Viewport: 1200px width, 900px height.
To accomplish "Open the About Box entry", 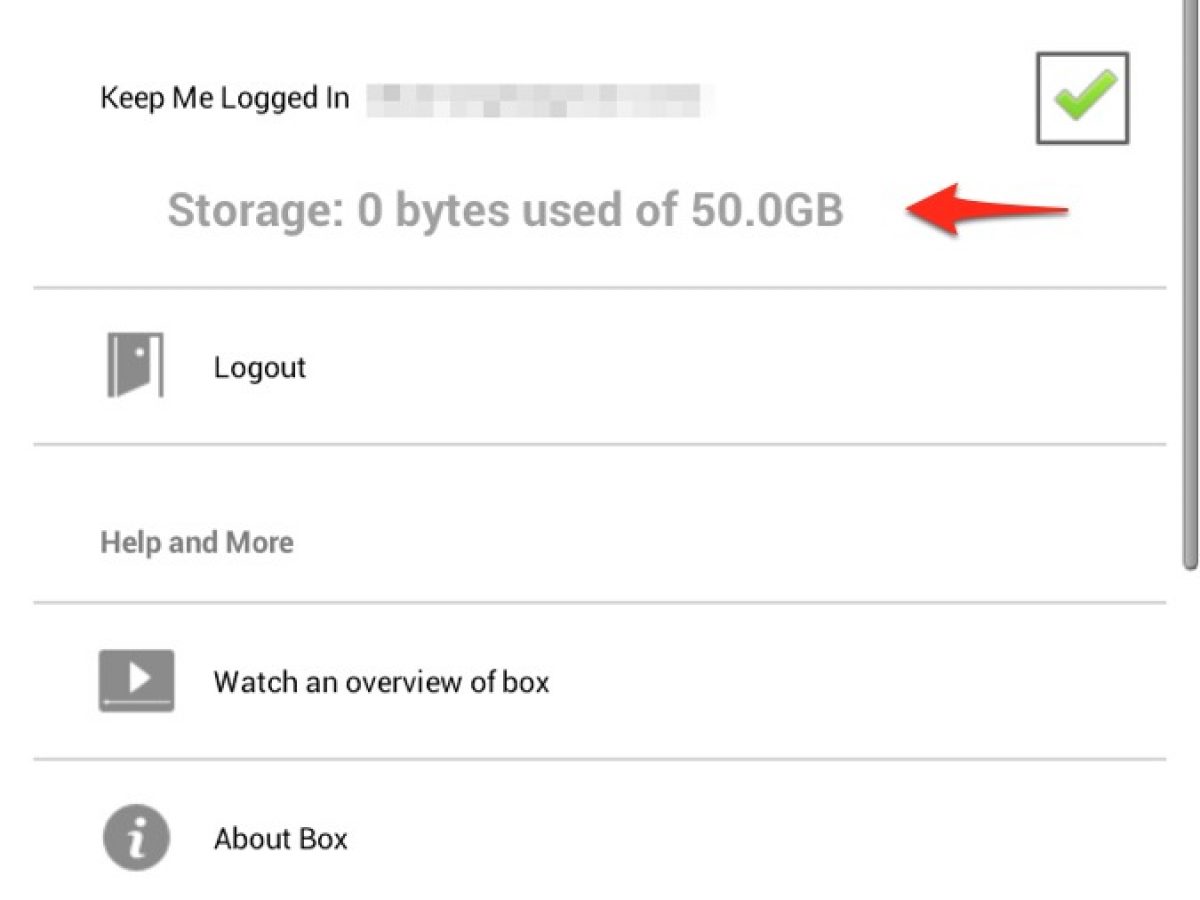I will click(280, 838).
